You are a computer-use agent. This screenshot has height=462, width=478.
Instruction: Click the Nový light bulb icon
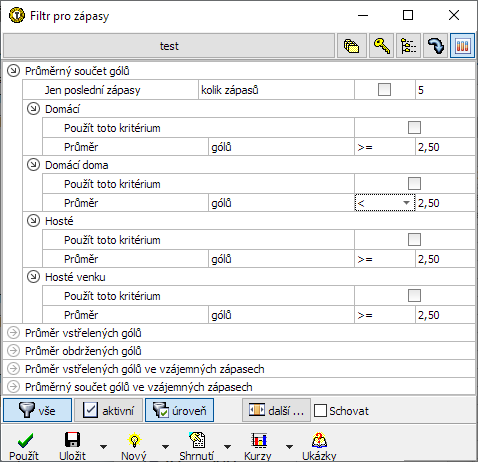[134, 440]
